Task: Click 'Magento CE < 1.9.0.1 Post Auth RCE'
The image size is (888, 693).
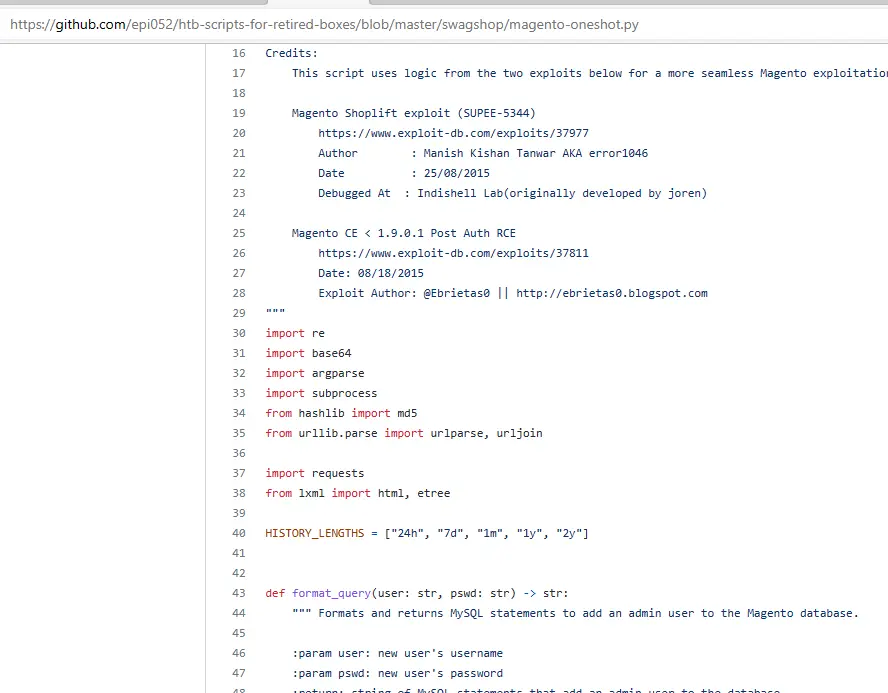Action: tap(404, 233)
